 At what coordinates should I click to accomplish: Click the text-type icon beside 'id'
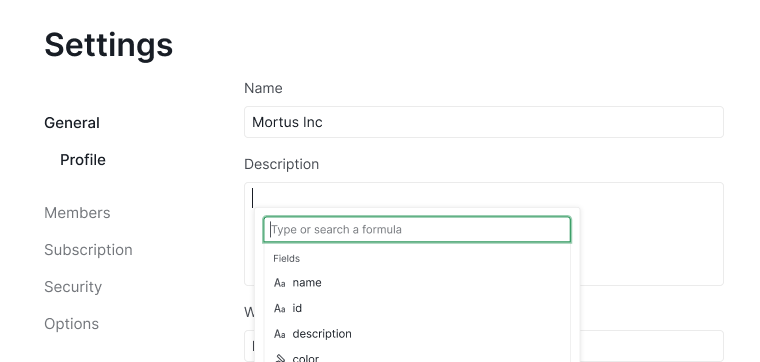[x=280, y=308]
